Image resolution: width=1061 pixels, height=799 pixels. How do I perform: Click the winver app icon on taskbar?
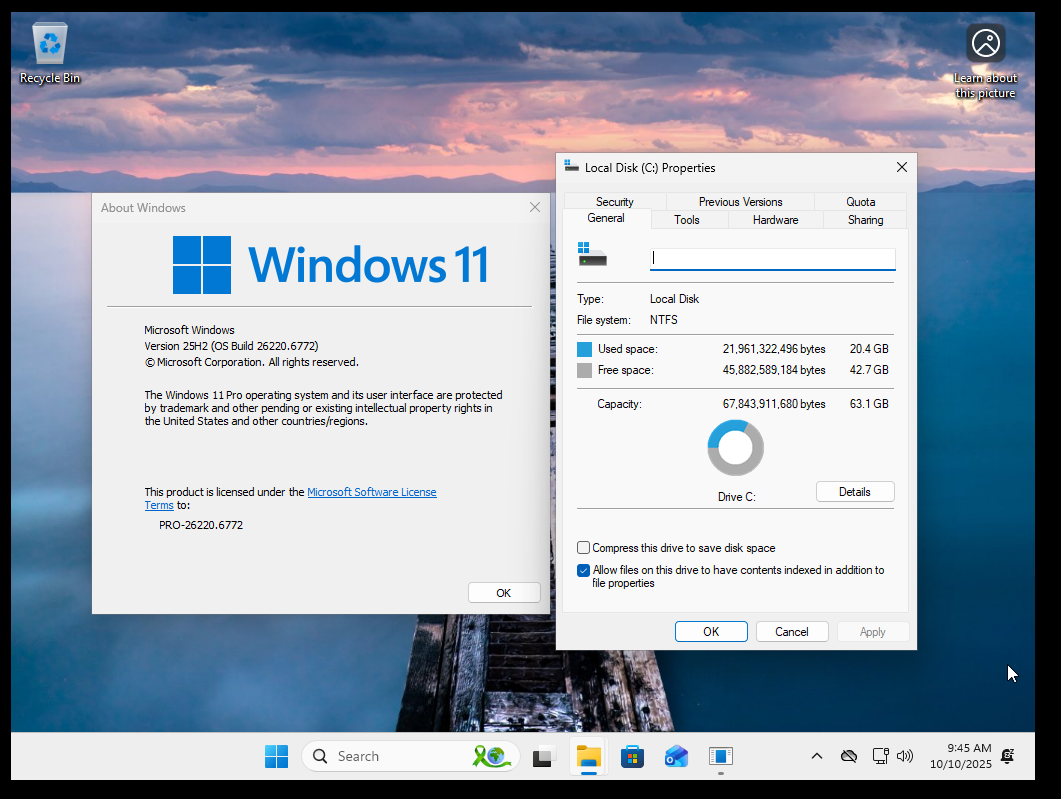(x=721, y=756)
